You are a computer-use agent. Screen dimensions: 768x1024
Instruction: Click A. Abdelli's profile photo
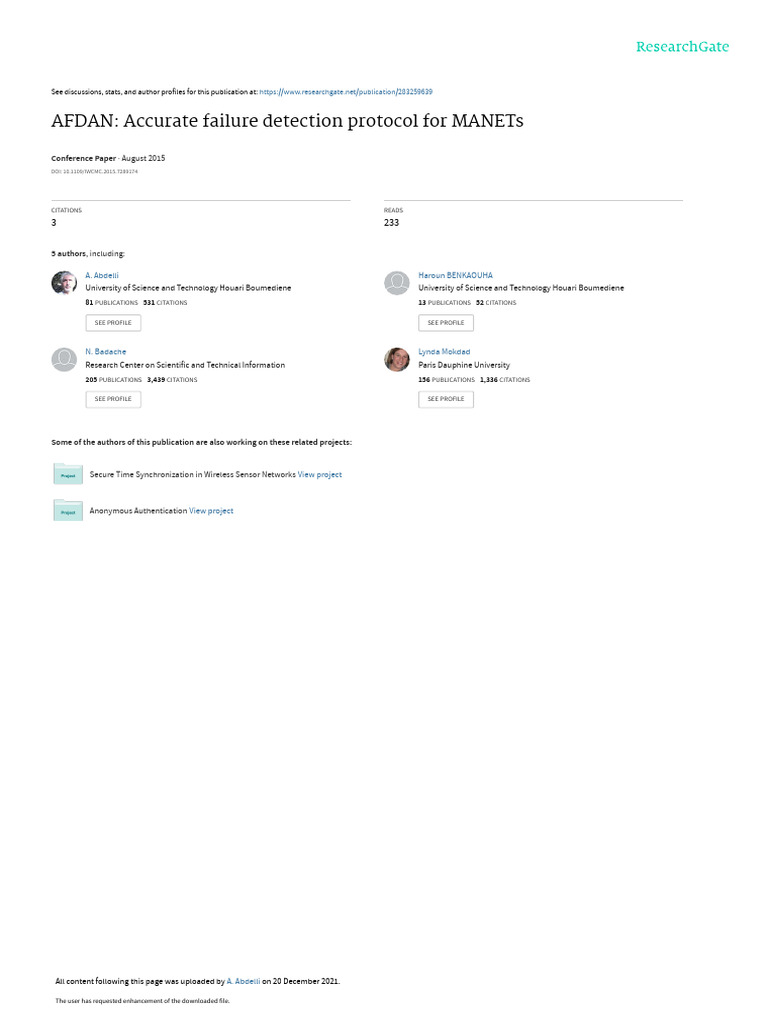64,283
